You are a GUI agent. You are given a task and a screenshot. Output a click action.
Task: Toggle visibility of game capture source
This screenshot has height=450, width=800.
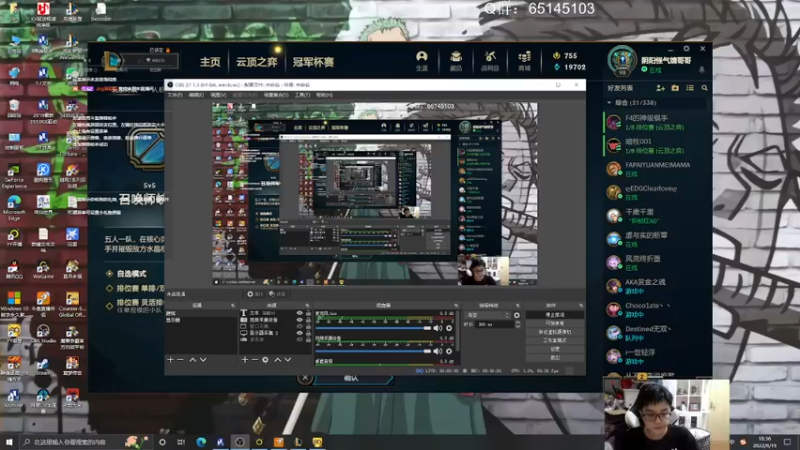point(299,339)
